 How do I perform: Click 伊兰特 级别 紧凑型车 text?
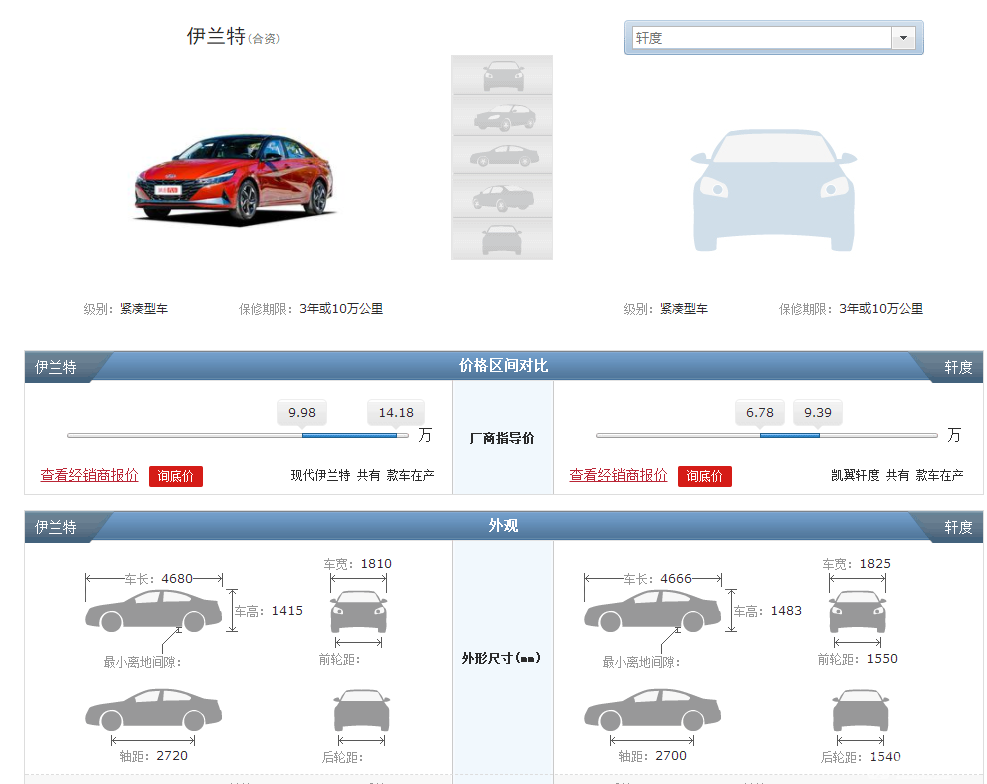[126, 309]
